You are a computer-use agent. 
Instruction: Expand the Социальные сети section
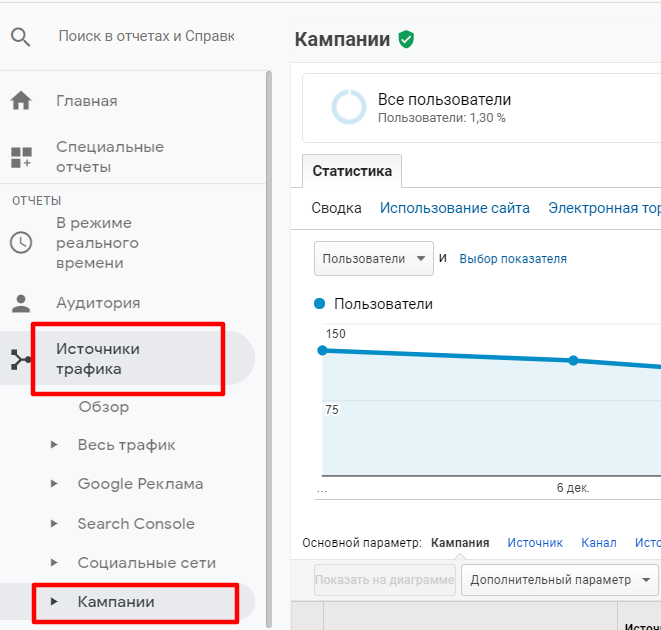[x=55, y=563]
